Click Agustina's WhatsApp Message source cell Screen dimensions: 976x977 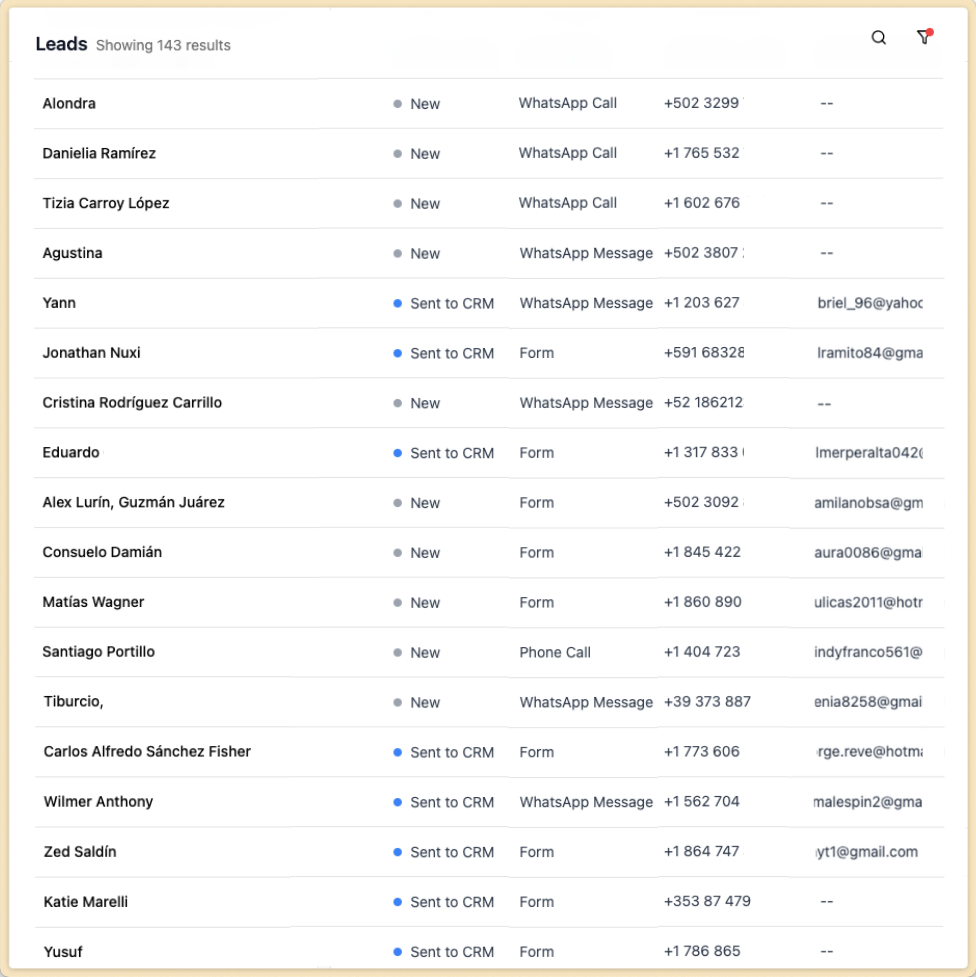tap(586, 254)
